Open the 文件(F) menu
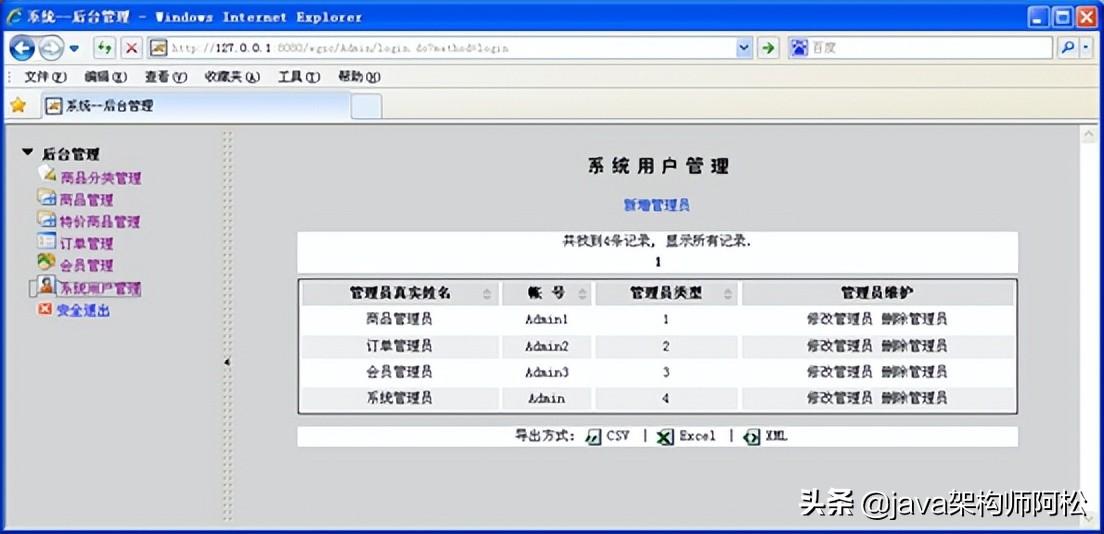1104x534 pixels. pos(45,76)
